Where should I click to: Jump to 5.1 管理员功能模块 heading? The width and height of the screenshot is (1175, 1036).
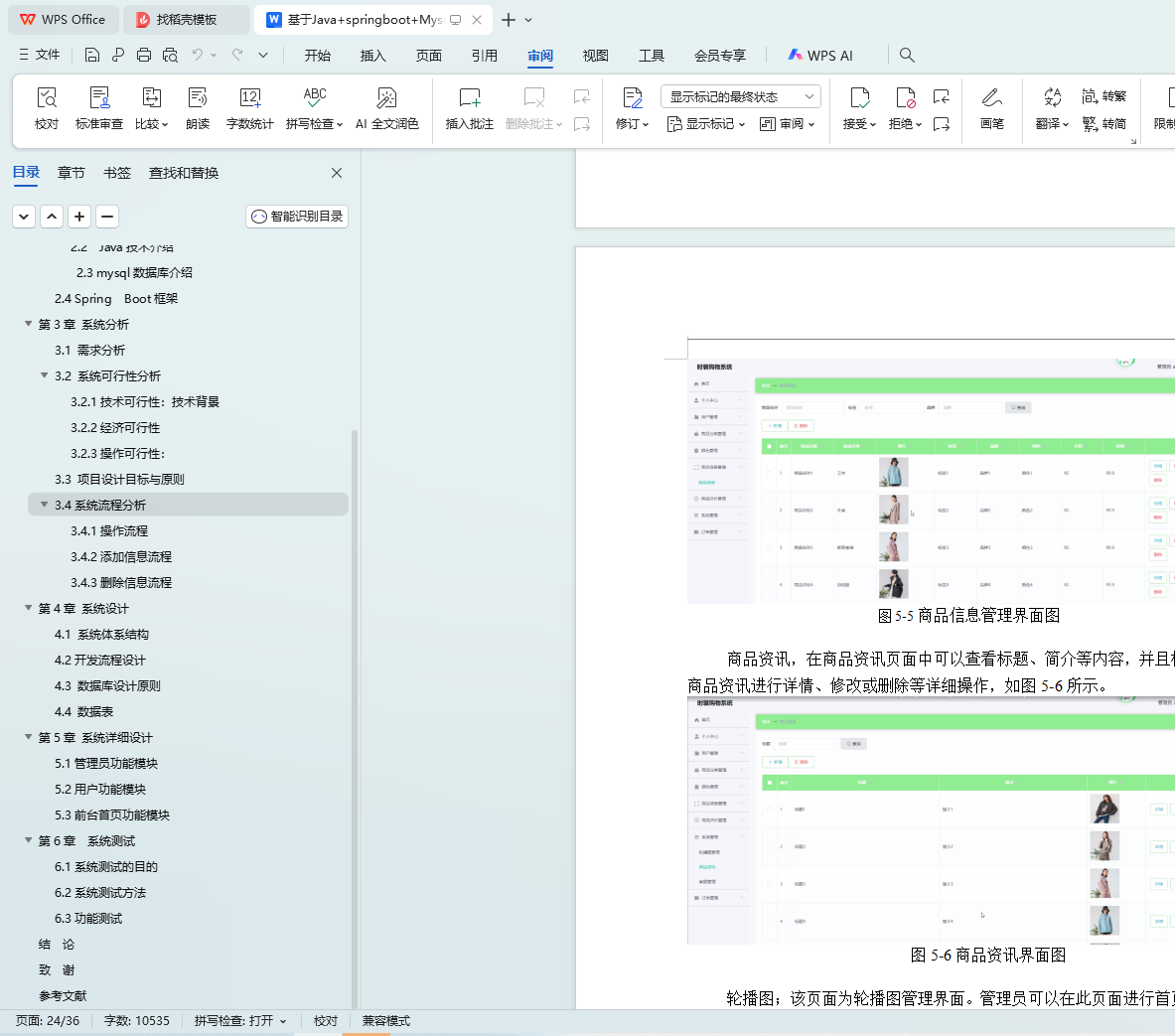(106, 763)
